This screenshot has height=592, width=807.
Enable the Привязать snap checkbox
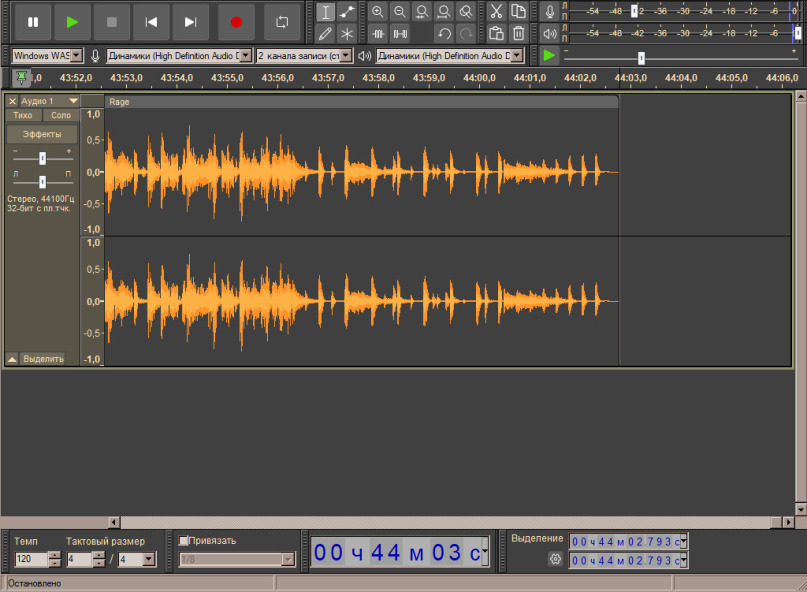click(x=184, y=541)
